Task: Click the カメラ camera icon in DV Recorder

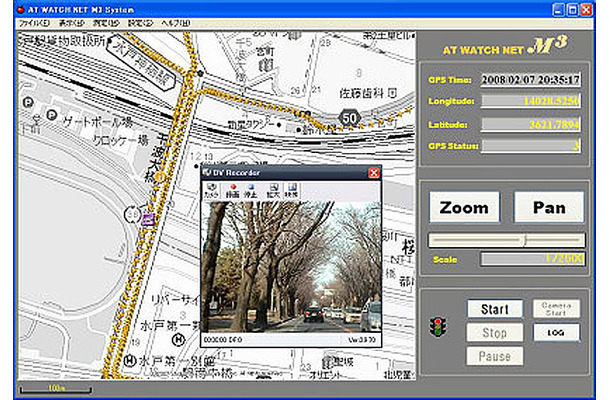Action: coord(211,190)
